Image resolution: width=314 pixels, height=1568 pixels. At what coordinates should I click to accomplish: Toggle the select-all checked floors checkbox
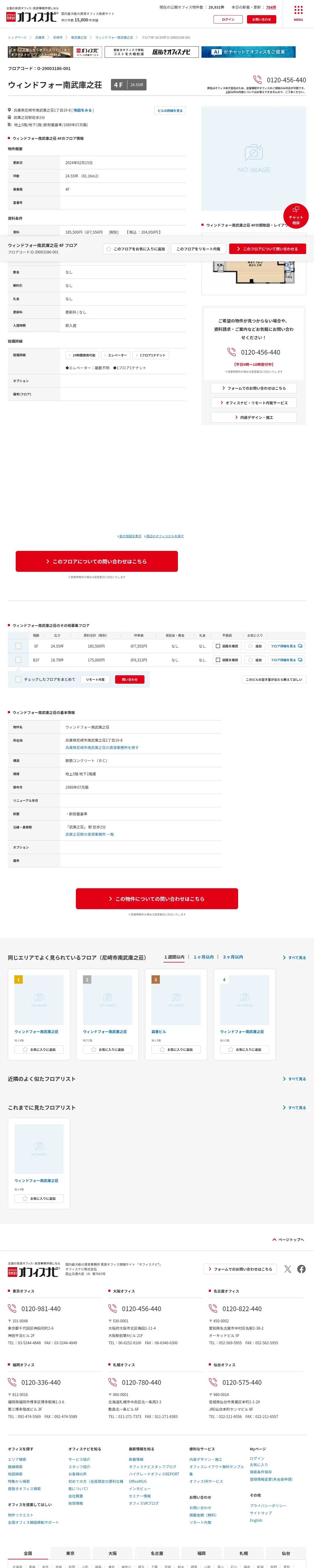18,679
